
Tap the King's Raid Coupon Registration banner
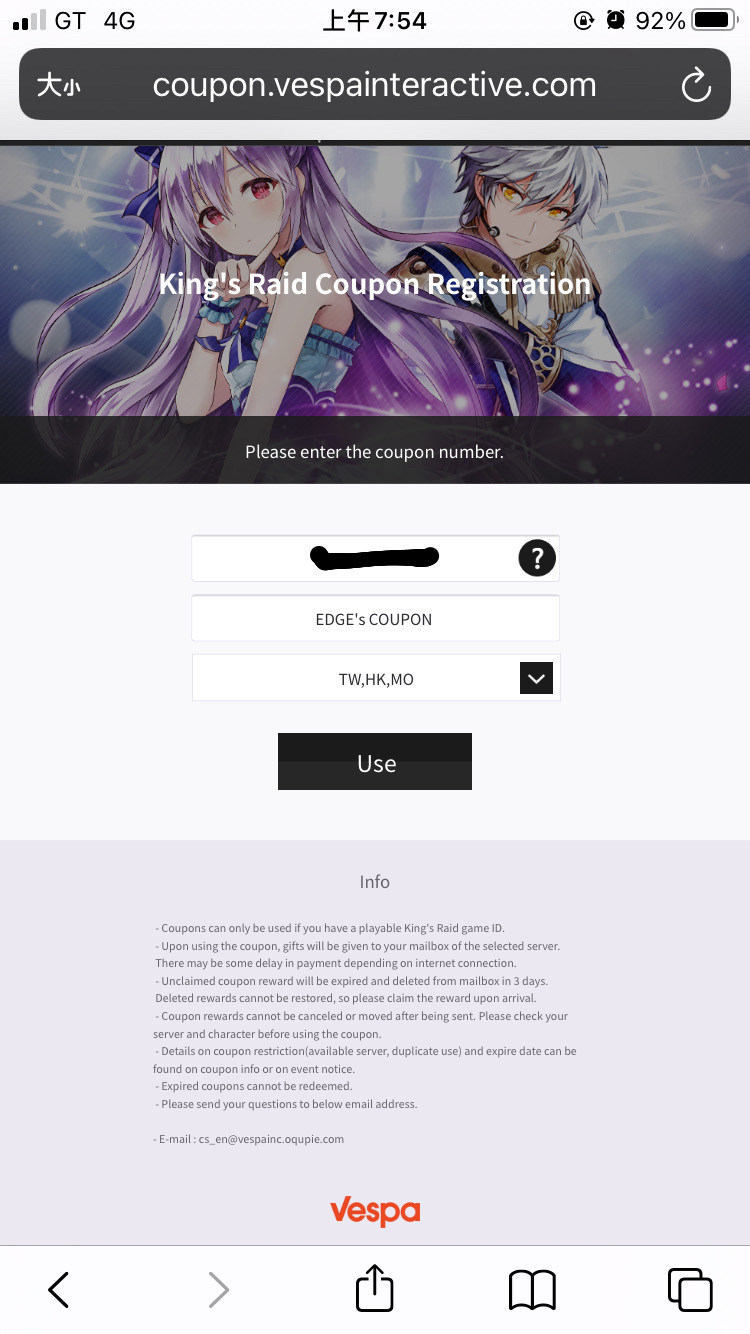click(x=375, y=285)
